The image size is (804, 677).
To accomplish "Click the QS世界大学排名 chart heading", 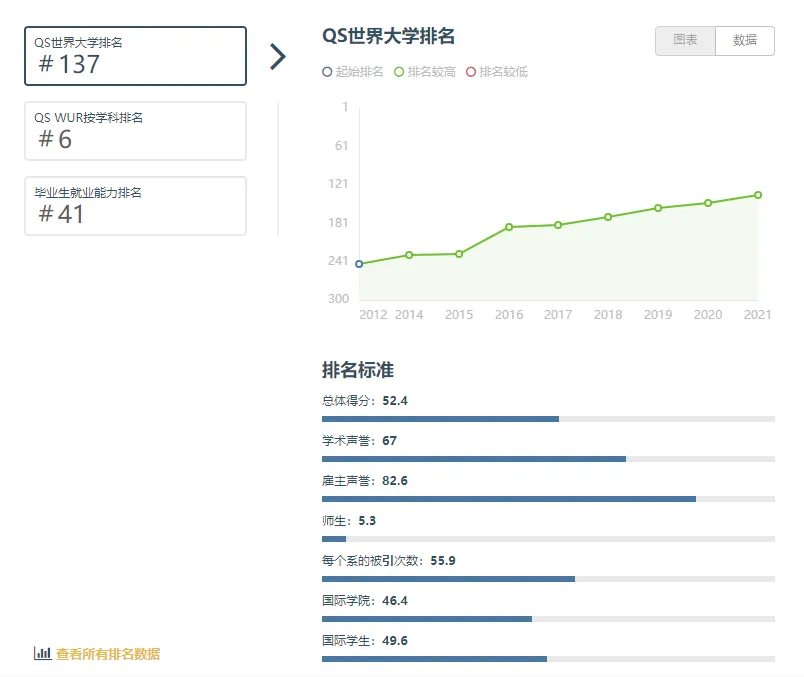I will click(388, 36).
